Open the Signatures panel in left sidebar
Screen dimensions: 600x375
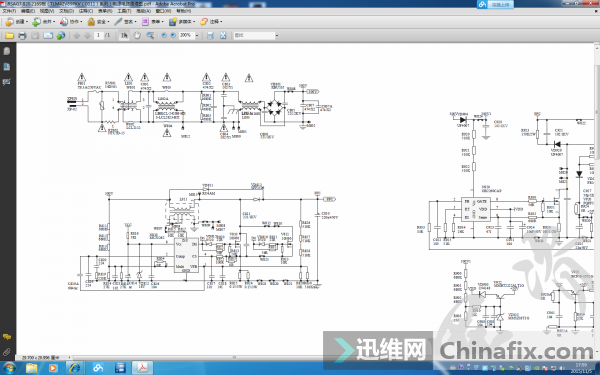(7, 82)
